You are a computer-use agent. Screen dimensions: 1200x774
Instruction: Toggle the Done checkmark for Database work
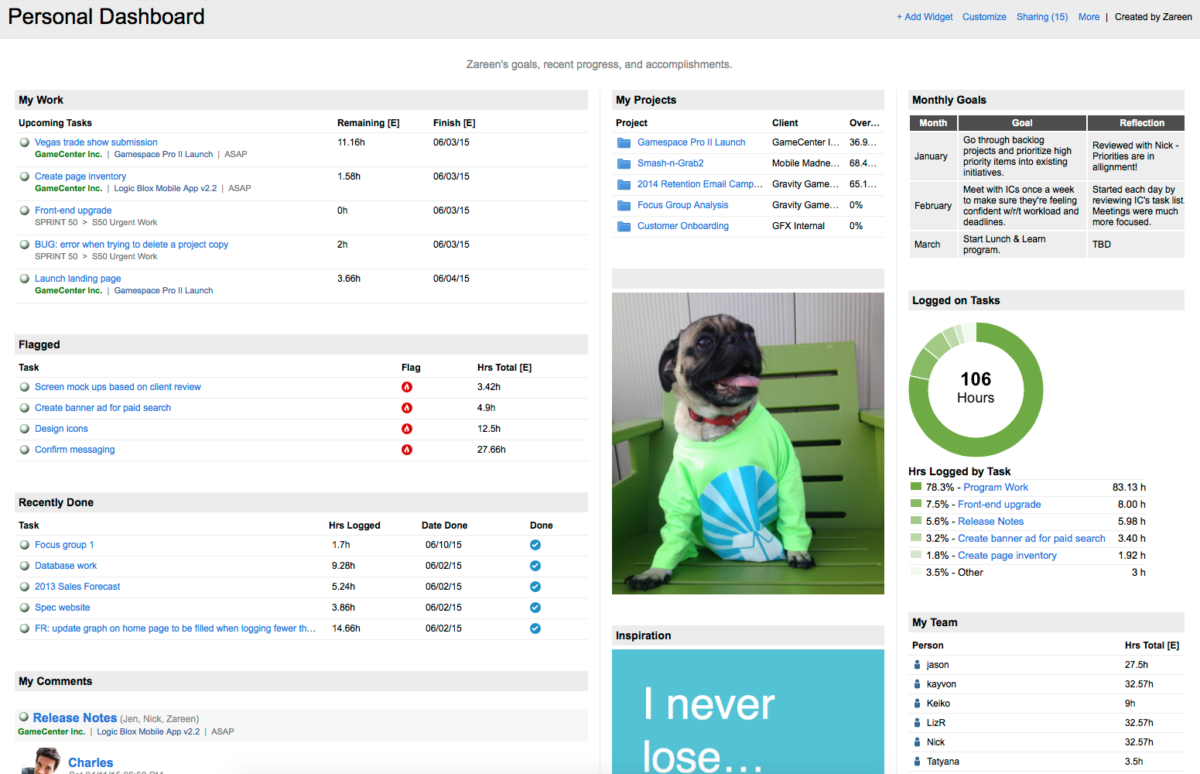click(x=535, y=566)
